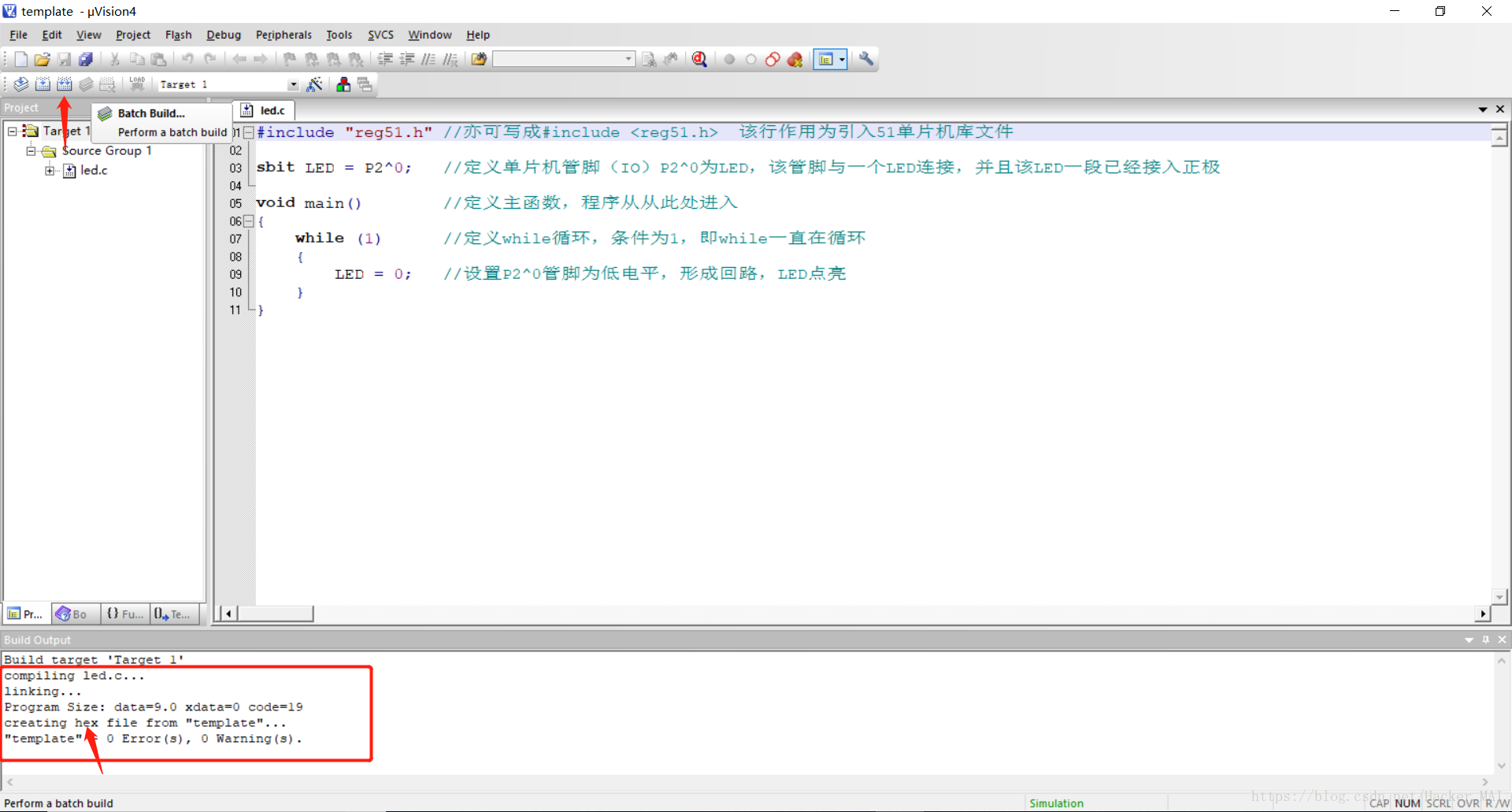Comment out the selection using the comment icon
1512x812 pixels.
[428, 59]
